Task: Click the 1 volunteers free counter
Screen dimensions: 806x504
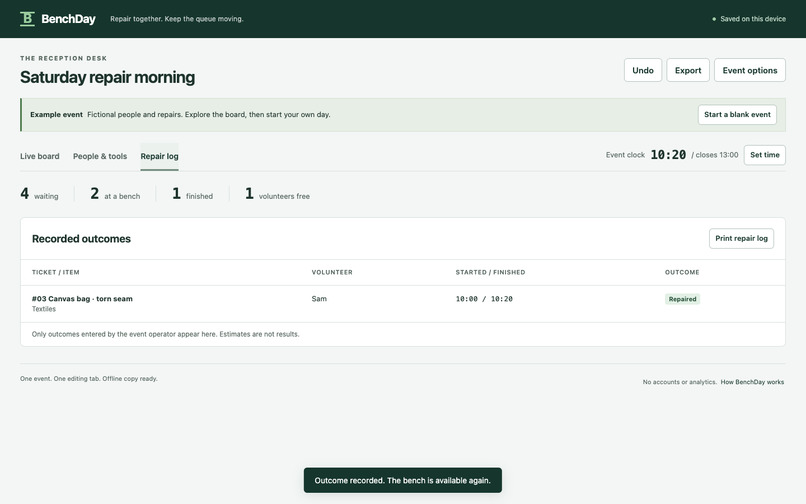Action: pos(277,194)
